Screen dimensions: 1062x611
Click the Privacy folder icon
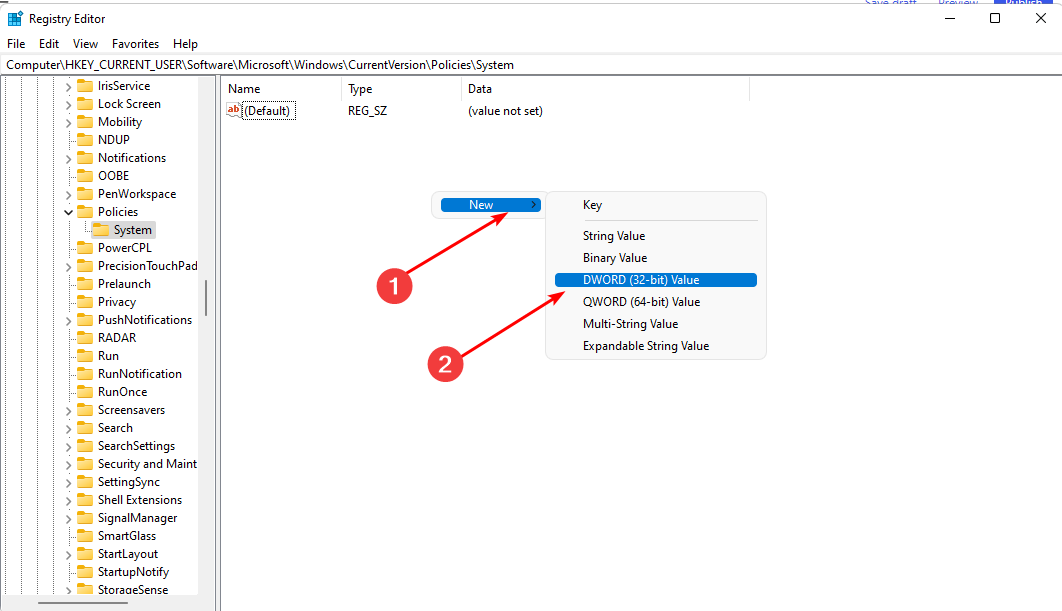click(85, 301)
